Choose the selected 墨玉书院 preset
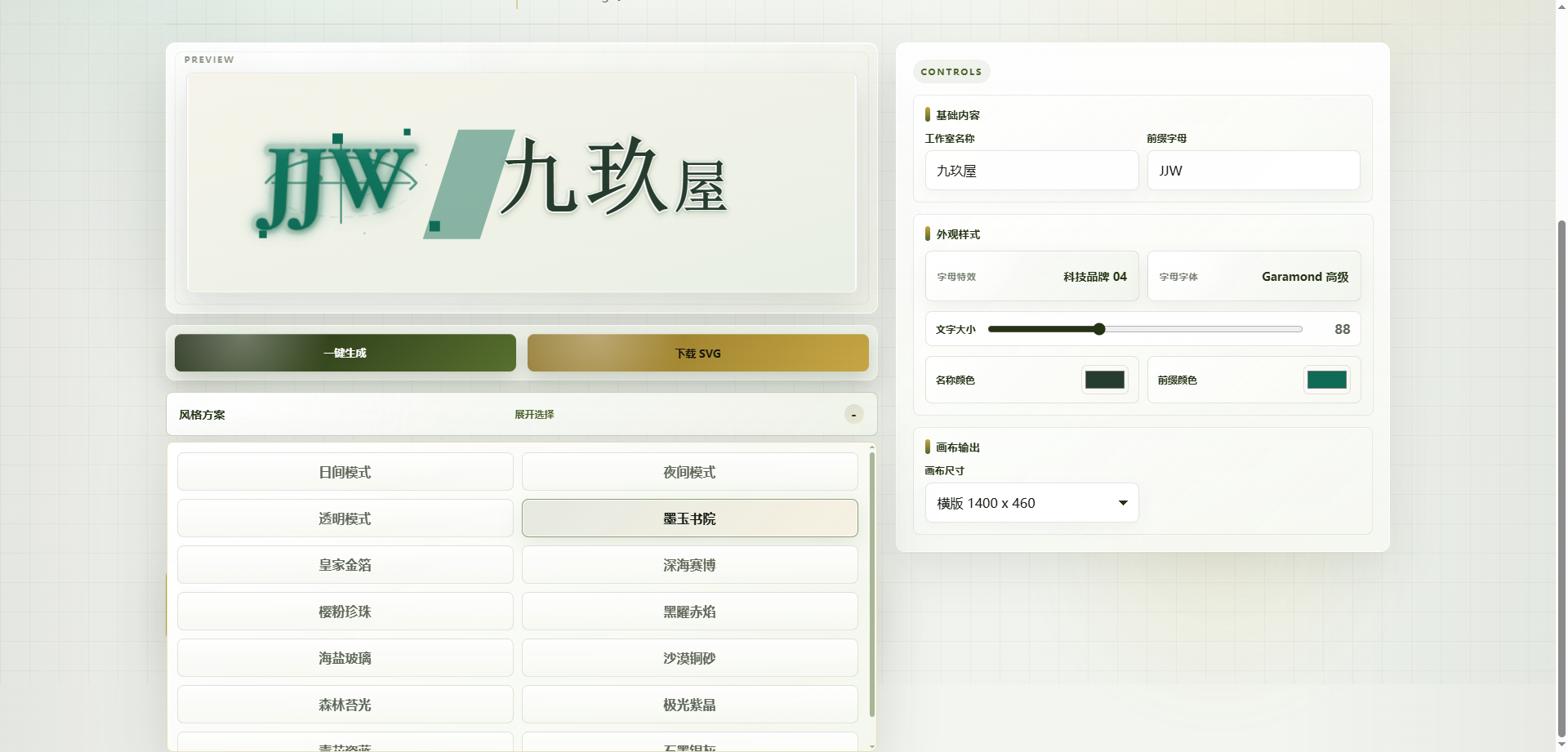The width and height of the screenshot is (1568, 752). 689,518
